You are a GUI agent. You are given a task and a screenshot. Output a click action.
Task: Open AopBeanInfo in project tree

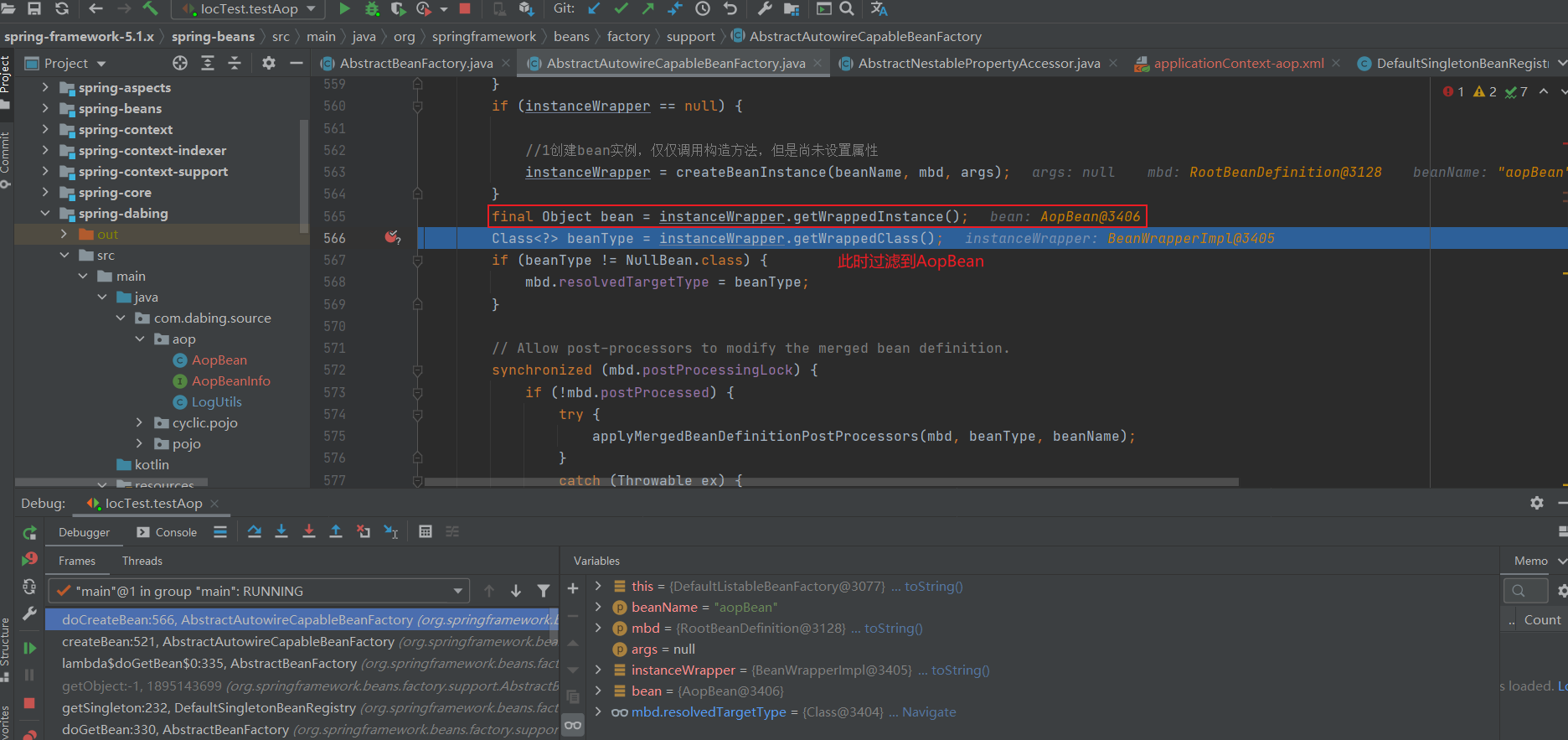pos(231,380)
